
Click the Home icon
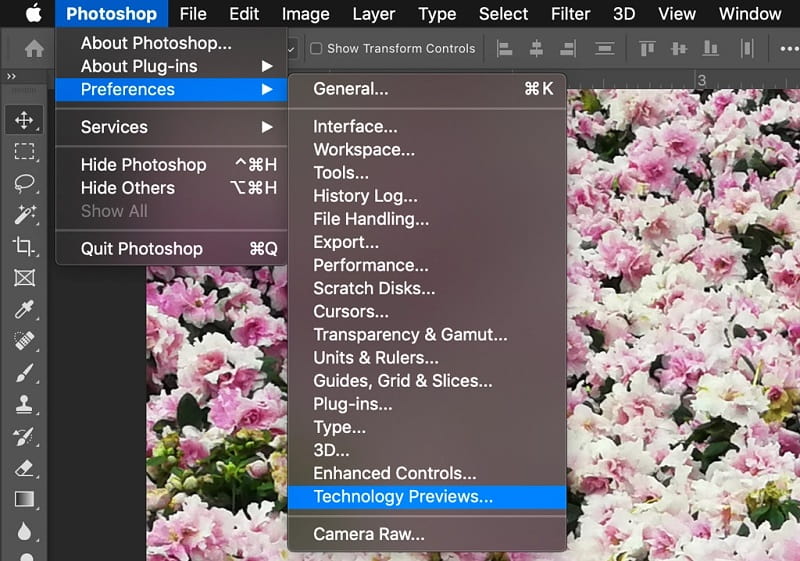(34, 49)
